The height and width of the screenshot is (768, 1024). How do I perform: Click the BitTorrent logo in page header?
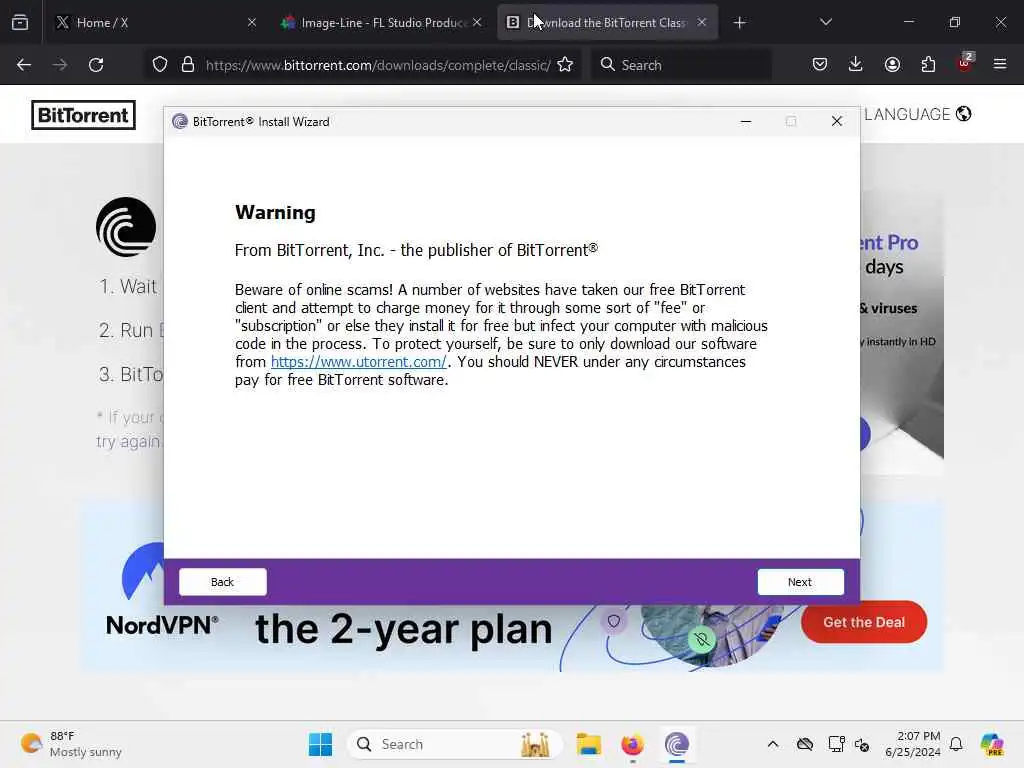point(84,115)
